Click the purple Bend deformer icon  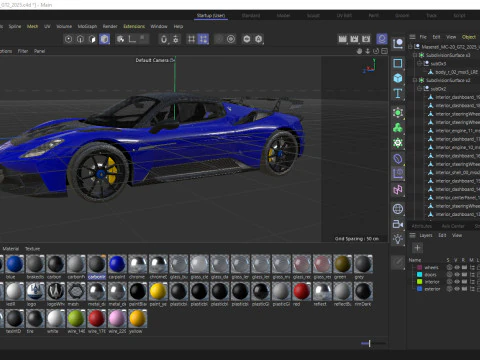pyautogui.click(x=398, y=159)
